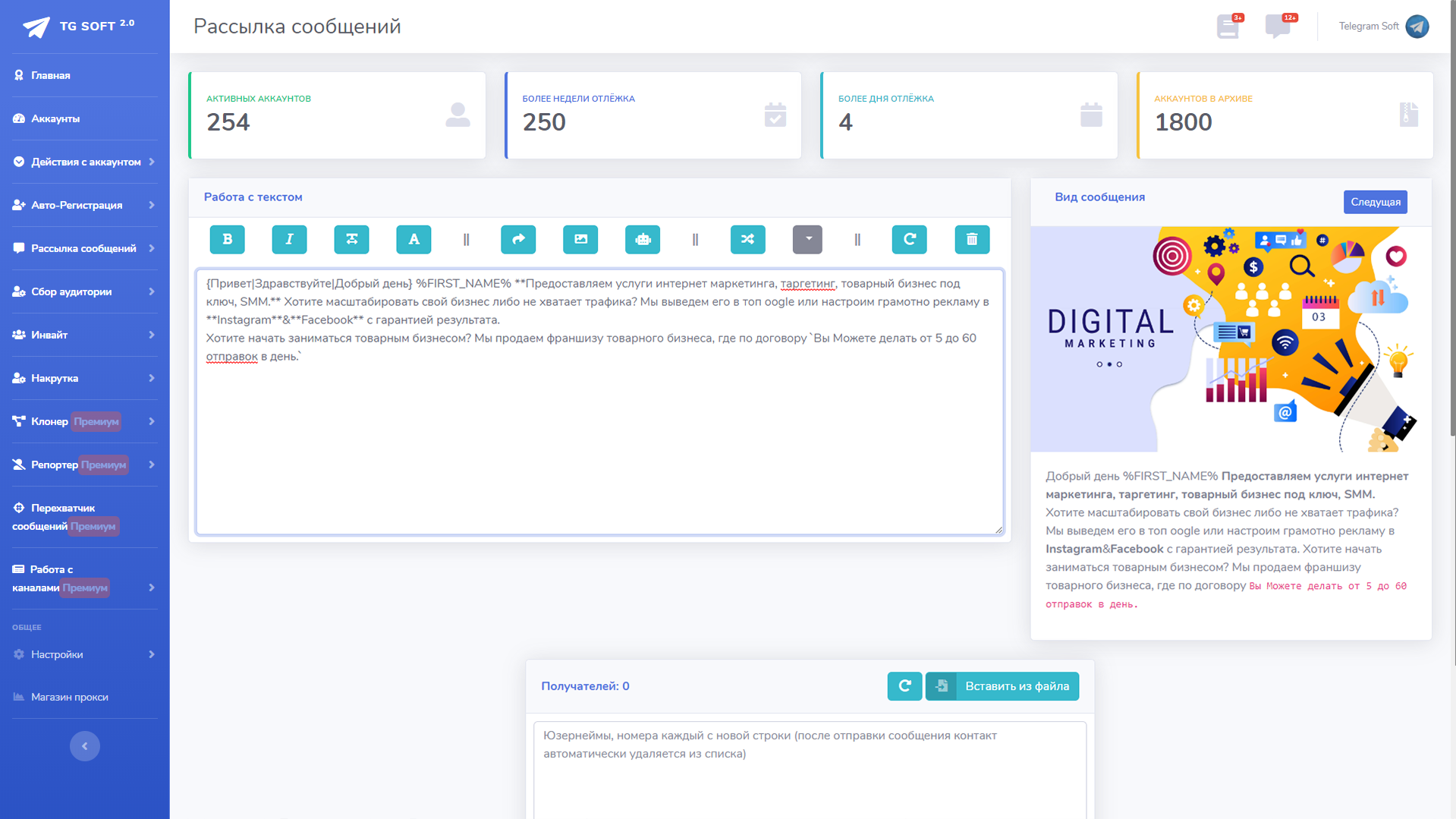Toggle bold formatting in text toolbar
Image resolution: width=1456 pixels, height=819 pixels.
click(227, 239)
